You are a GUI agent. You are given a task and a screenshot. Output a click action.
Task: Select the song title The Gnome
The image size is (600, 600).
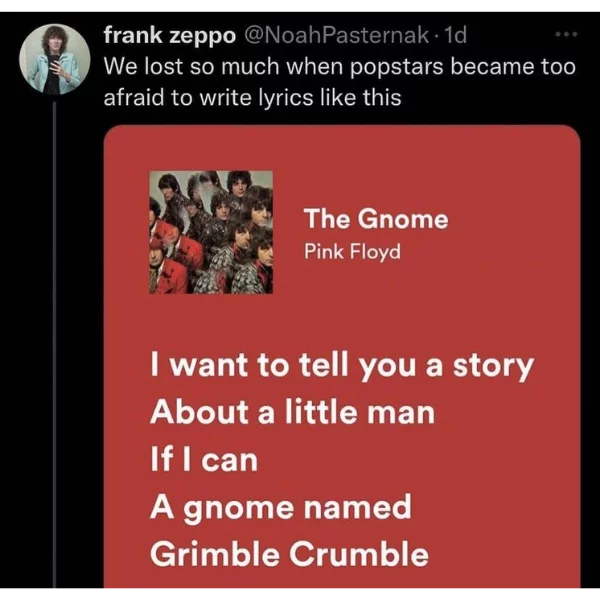376,219
